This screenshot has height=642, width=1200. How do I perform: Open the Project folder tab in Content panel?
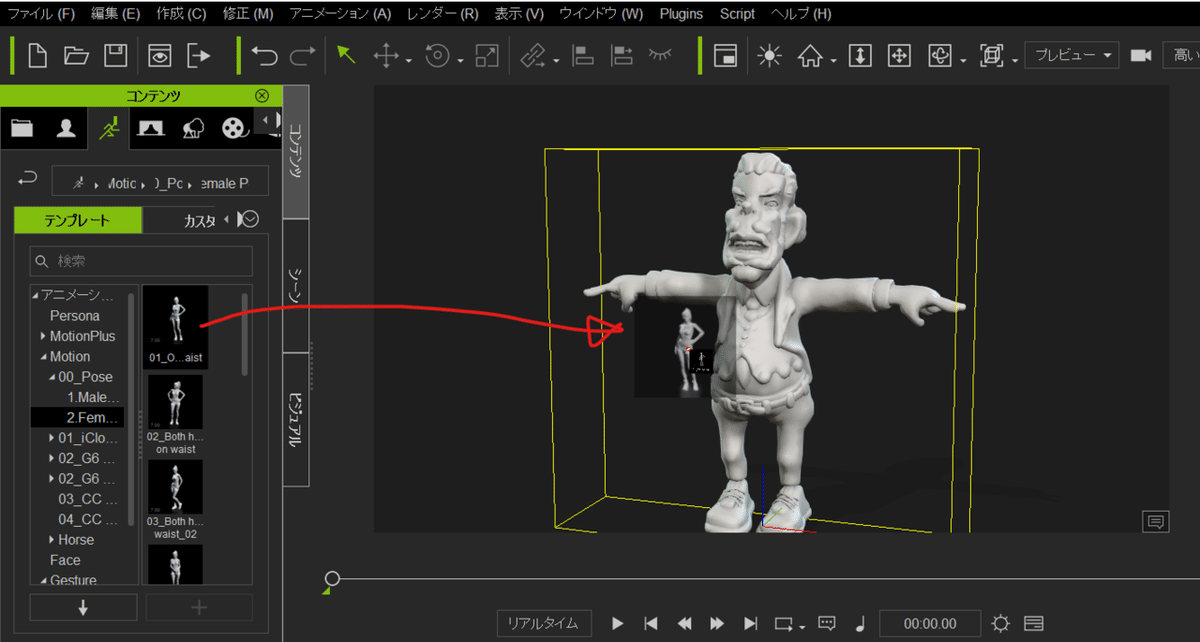[x=22, y=128]
